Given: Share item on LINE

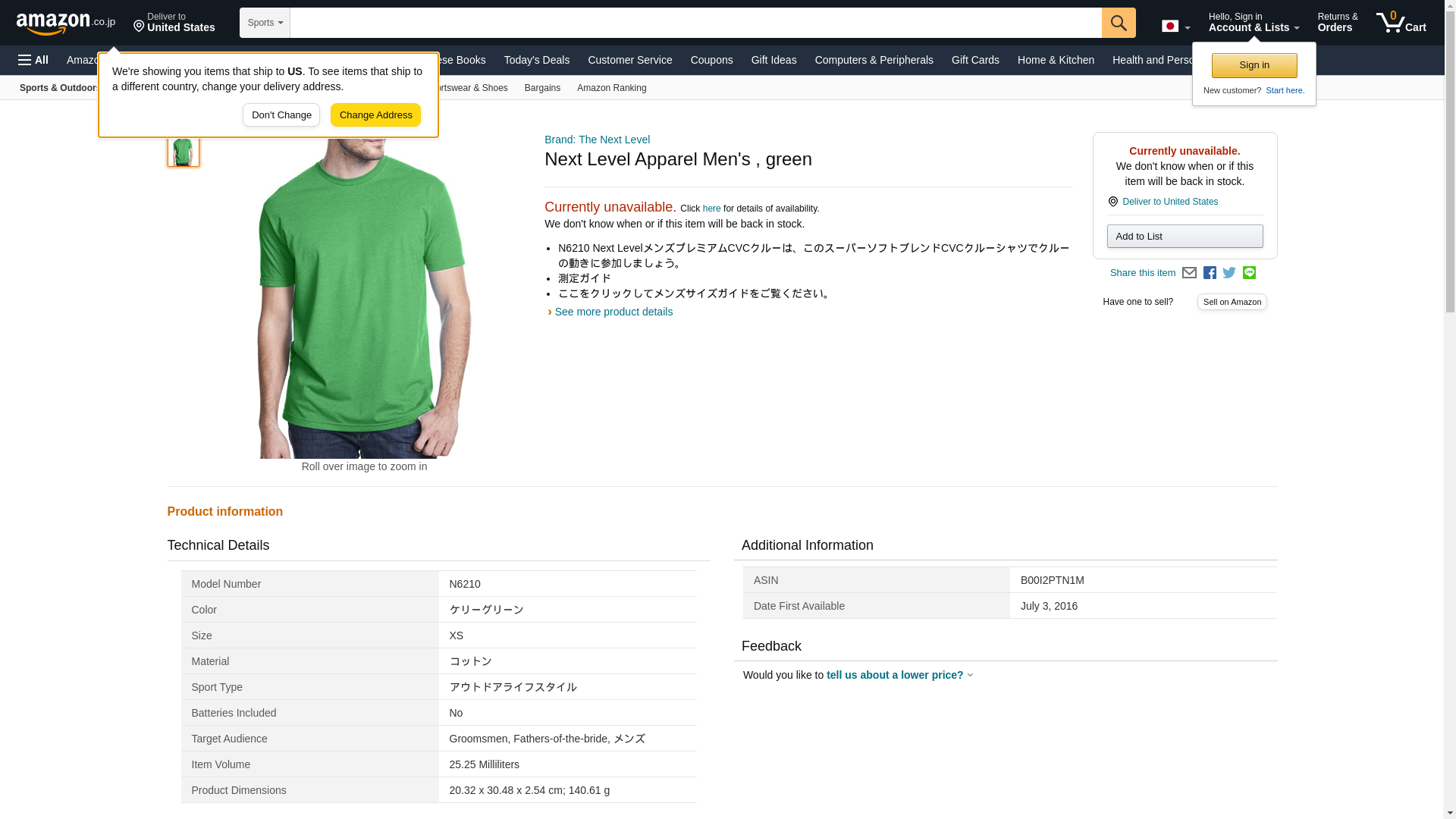Looking at the screenshot, I should coord(1249,273).
